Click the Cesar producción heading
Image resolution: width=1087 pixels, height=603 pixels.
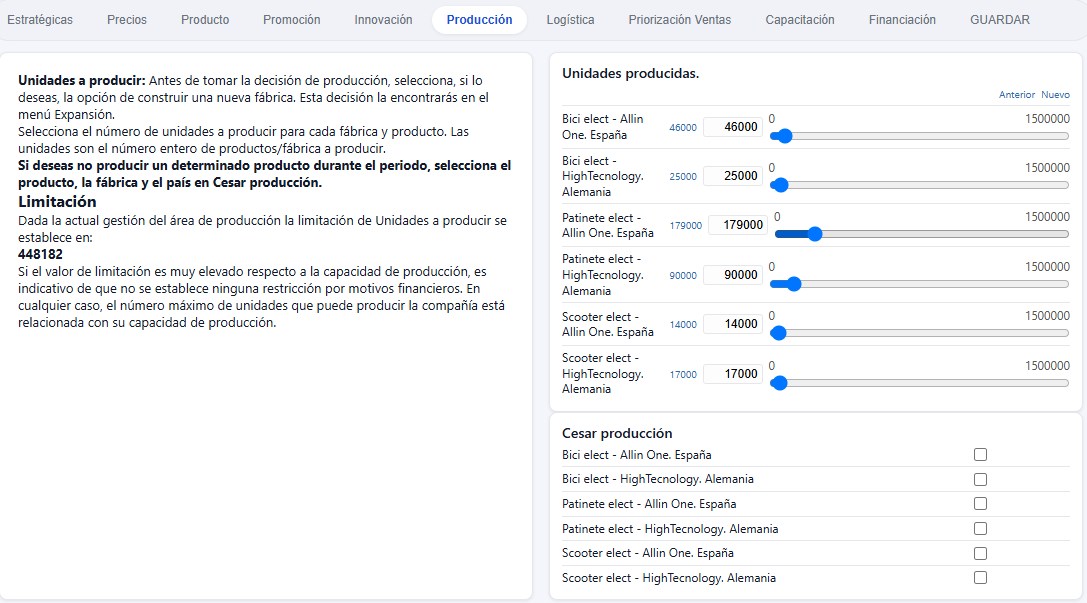pos(617,433)
